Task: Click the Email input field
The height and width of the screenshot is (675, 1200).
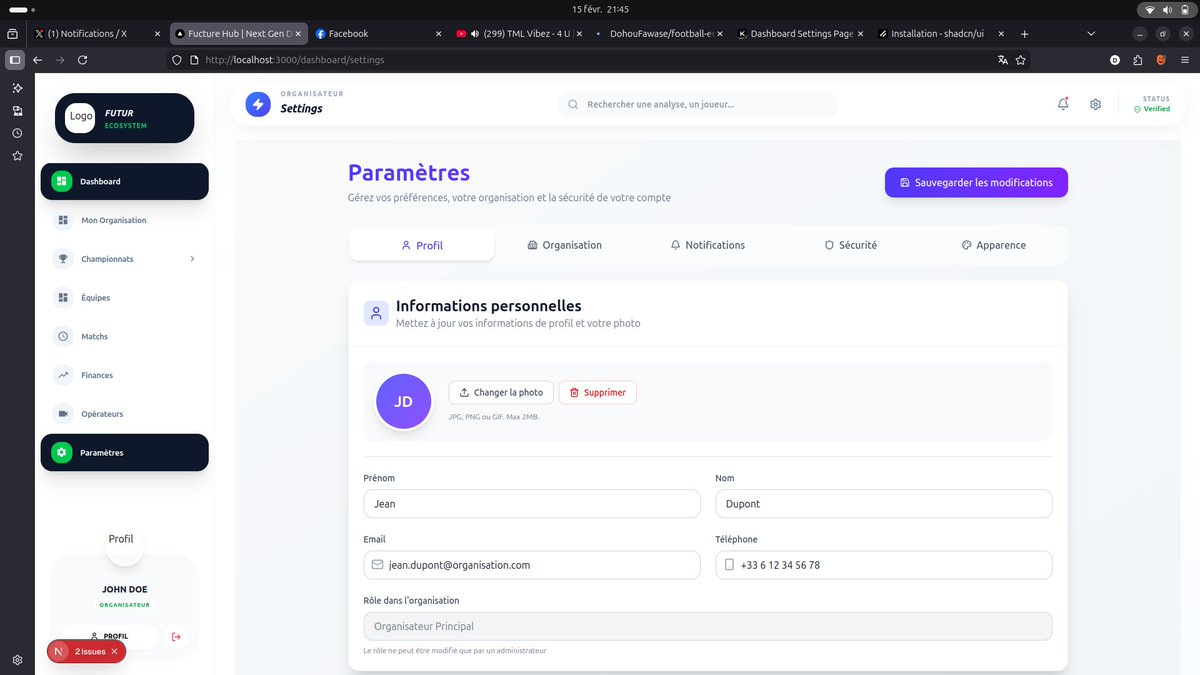Action: coord(532,565)
